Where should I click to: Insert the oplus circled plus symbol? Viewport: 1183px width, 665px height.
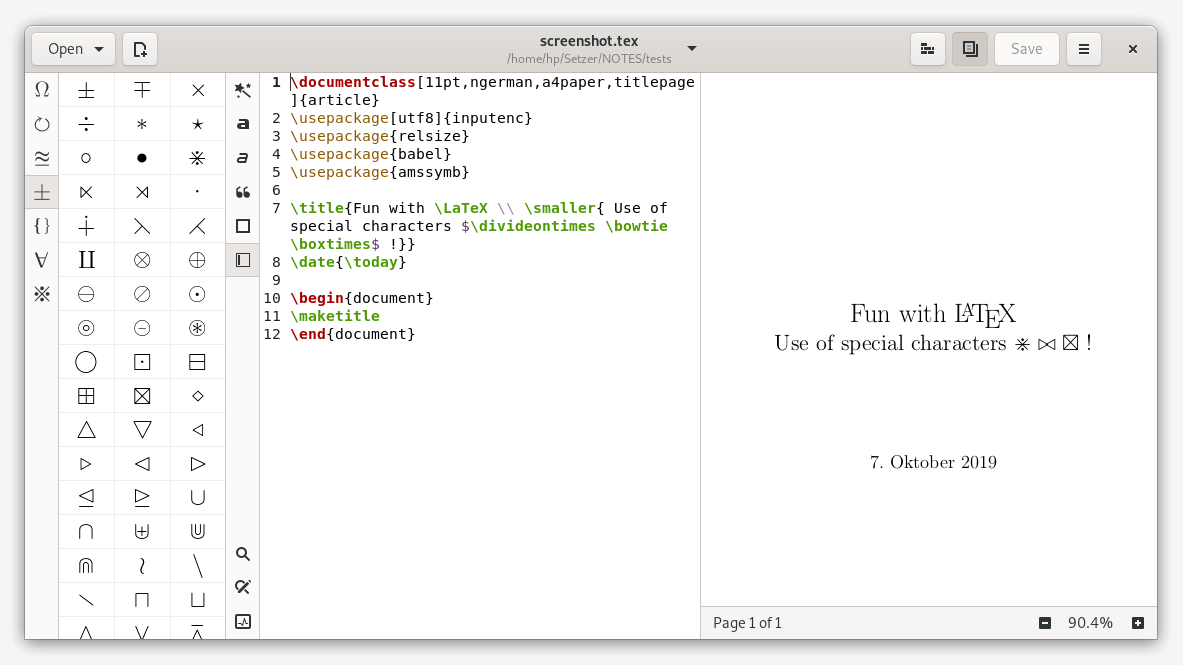(x=198, y=260)
